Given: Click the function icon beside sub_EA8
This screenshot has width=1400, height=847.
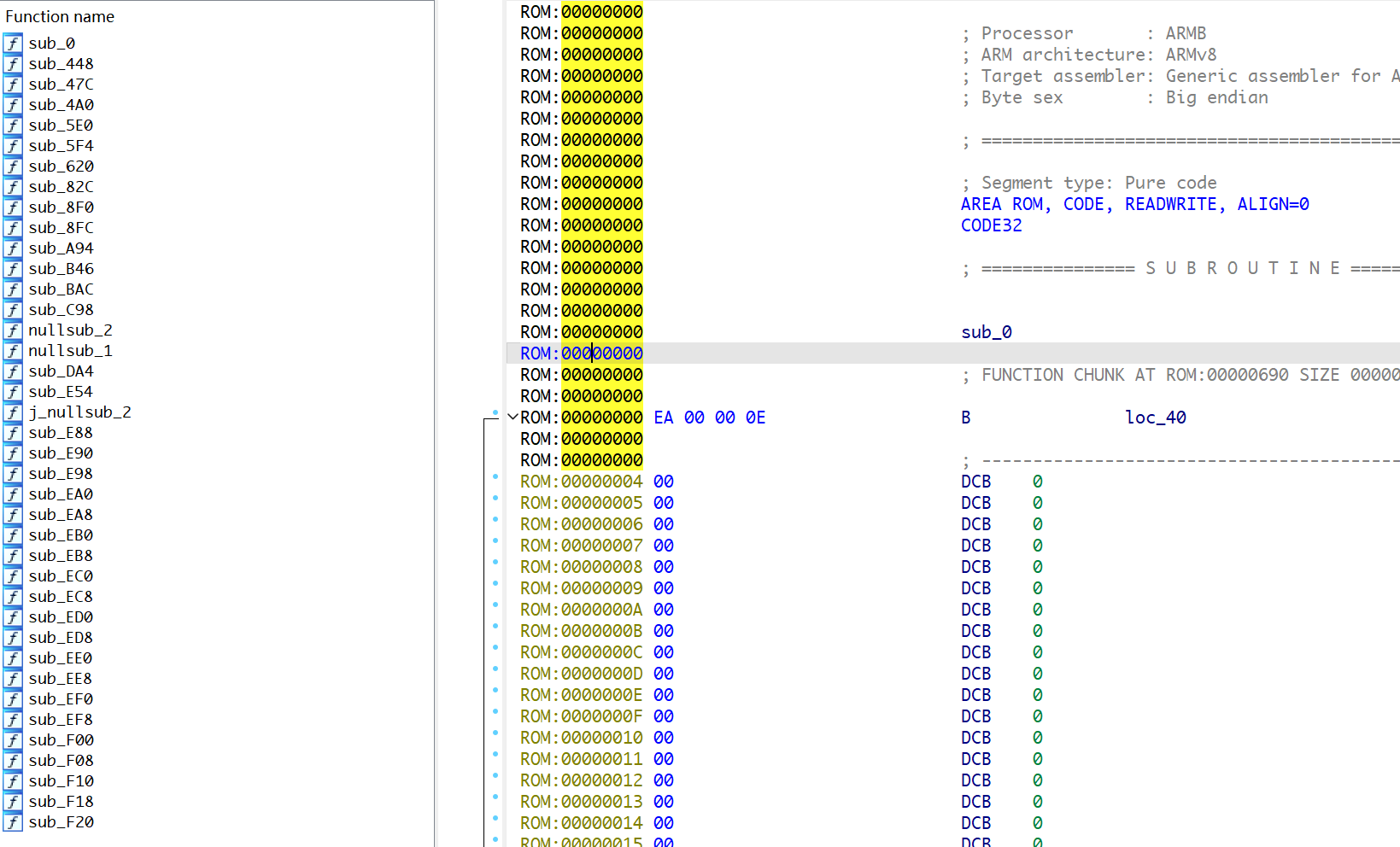Looking at the screenshot, I should (x=13, y=515).
